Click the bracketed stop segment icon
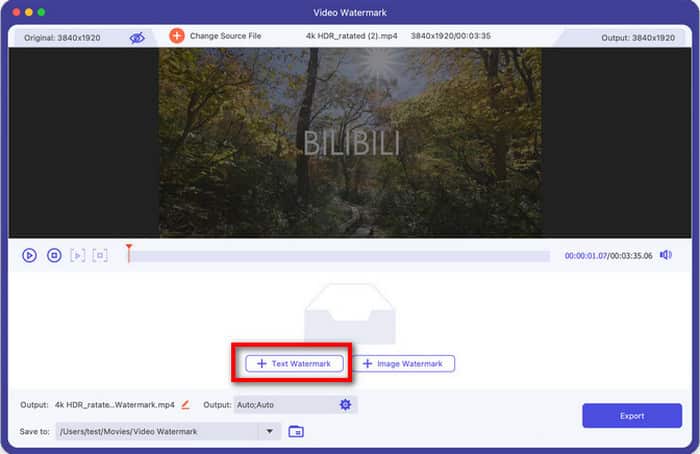 coord(100,255)
